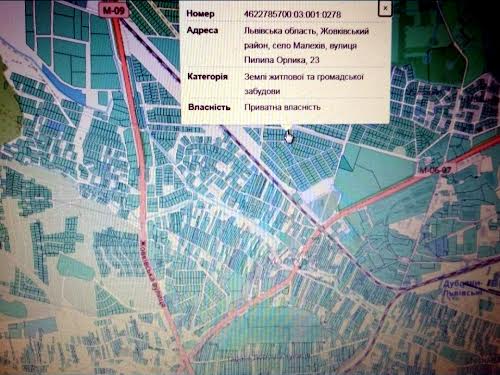
Task: Click the Дубляни-Львівський station label
Action: pos(462,288)
